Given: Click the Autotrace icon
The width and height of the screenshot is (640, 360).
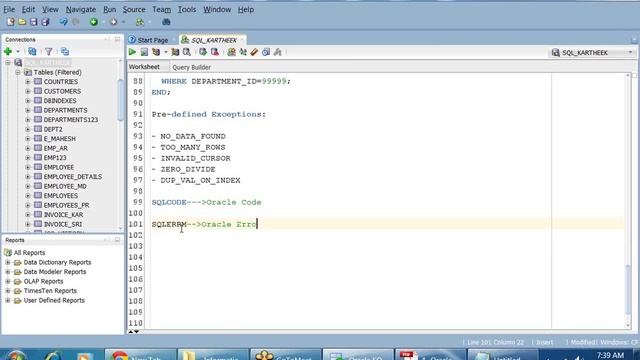Looking at the screenshot, I should [x=175, y=52].
